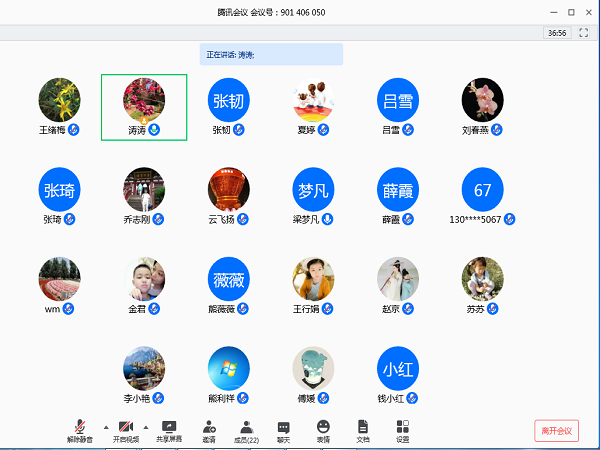Select 王绪梅's yellow flower avatar
The image size is (600, 450).
pos(59,100)
